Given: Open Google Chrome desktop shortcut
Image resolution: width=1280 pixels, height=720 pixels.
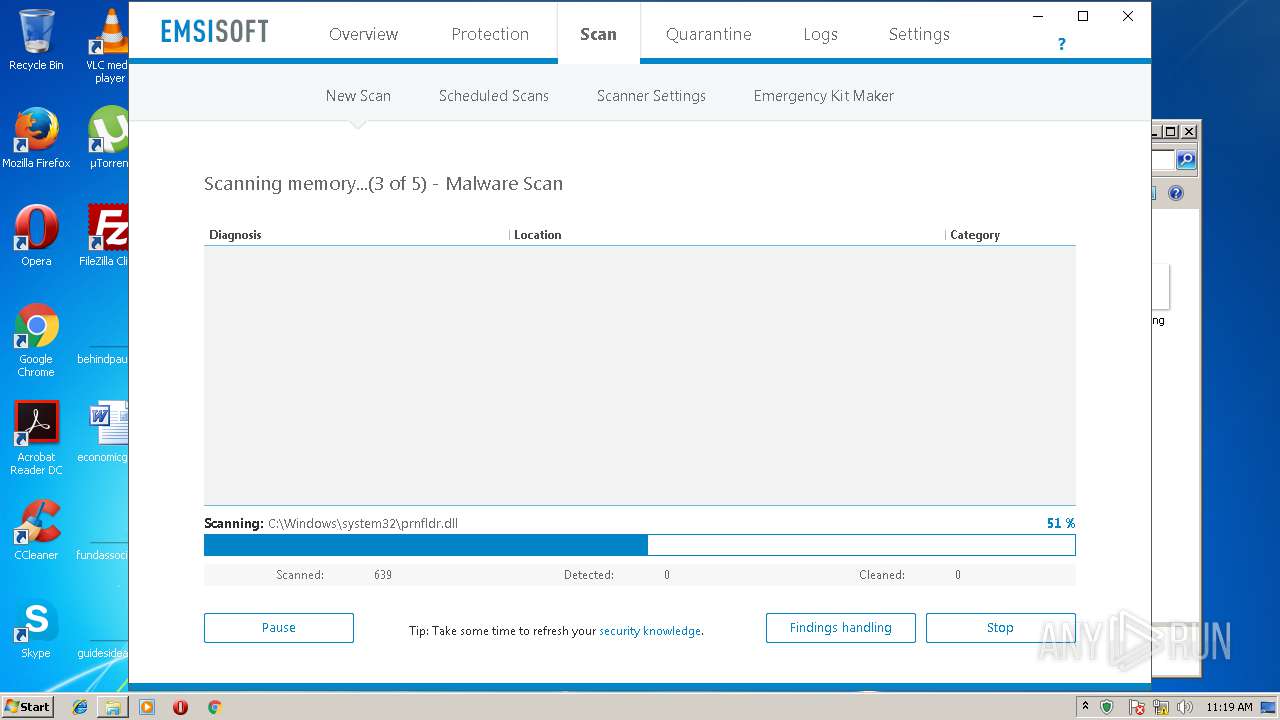Looking at the screenshot, I should pos(36,340).
